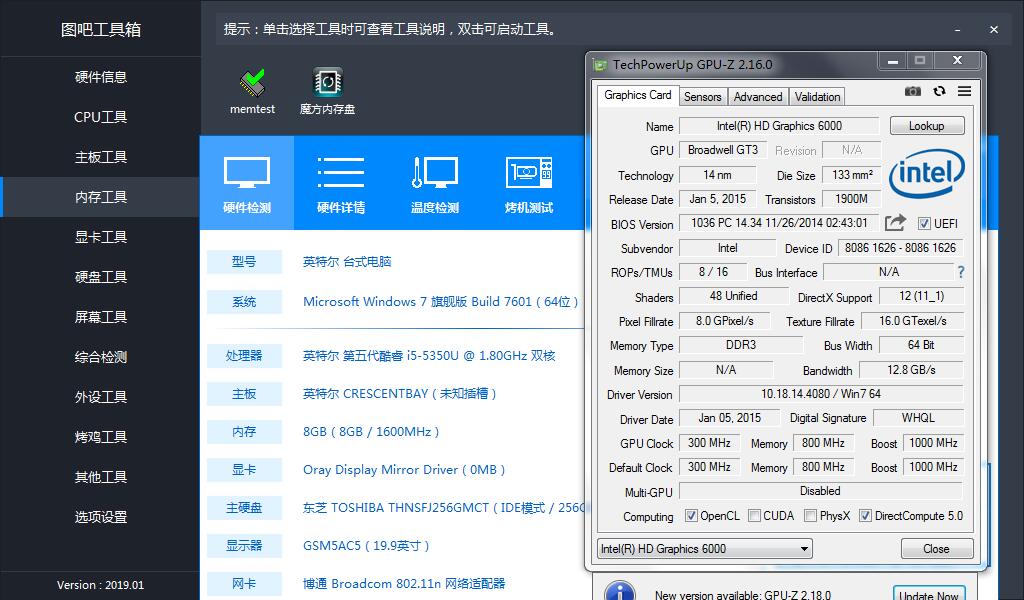
Task: Close the 图吧工具箱 window
Action: pyautogui.click(x=994, y=30)
